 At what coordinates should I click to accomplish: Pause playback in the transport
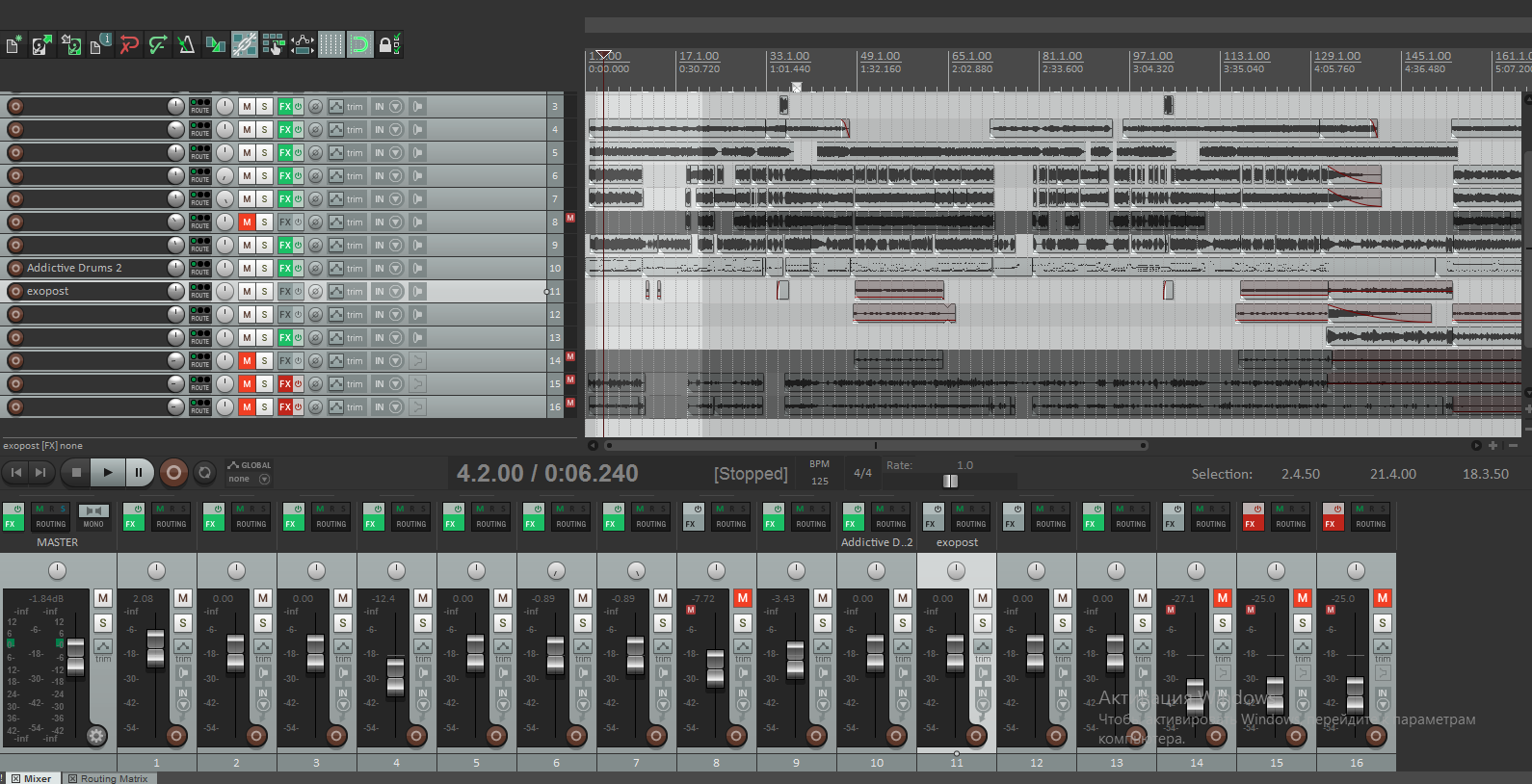tap(139, 472)
